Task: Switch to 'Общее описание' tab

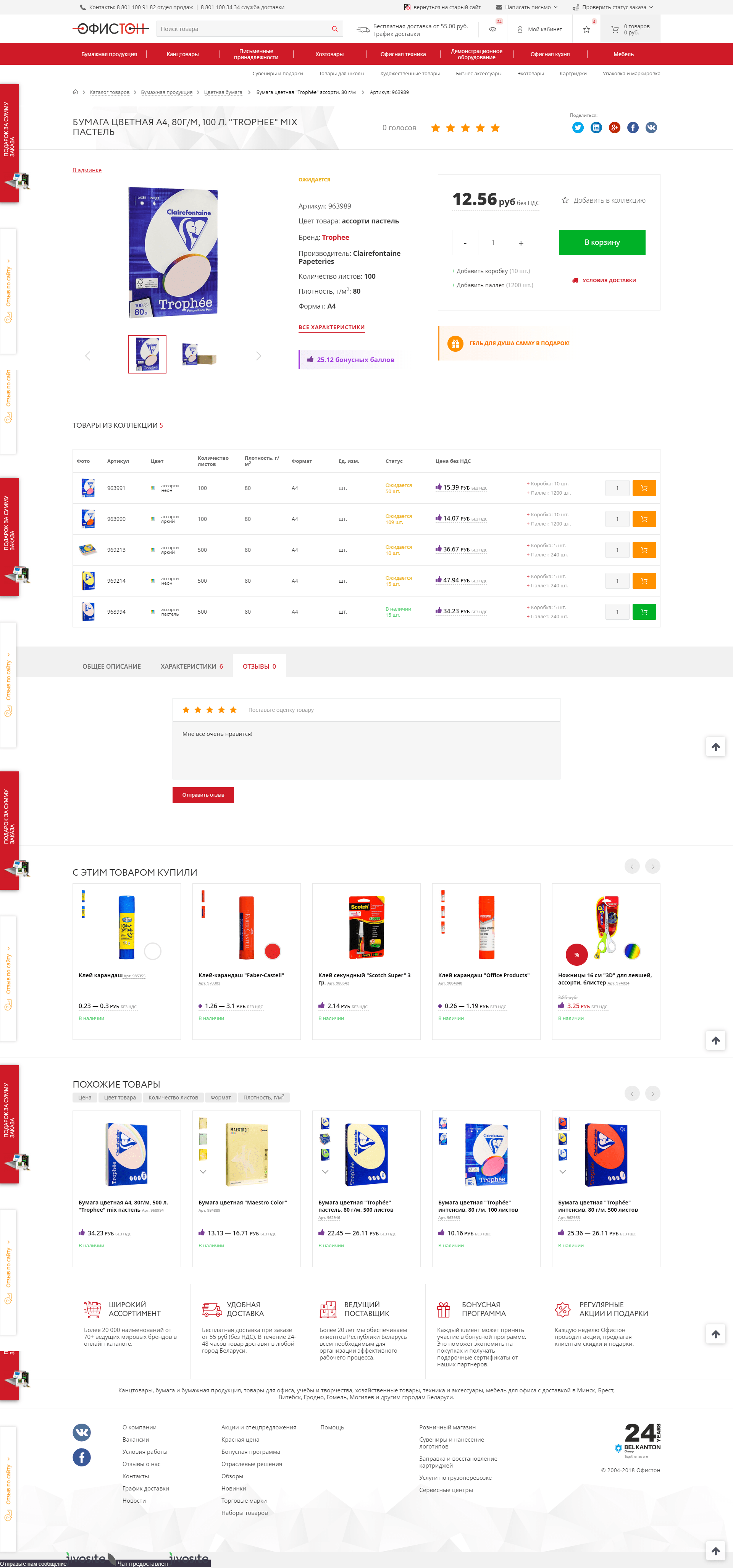Action: 112,666
